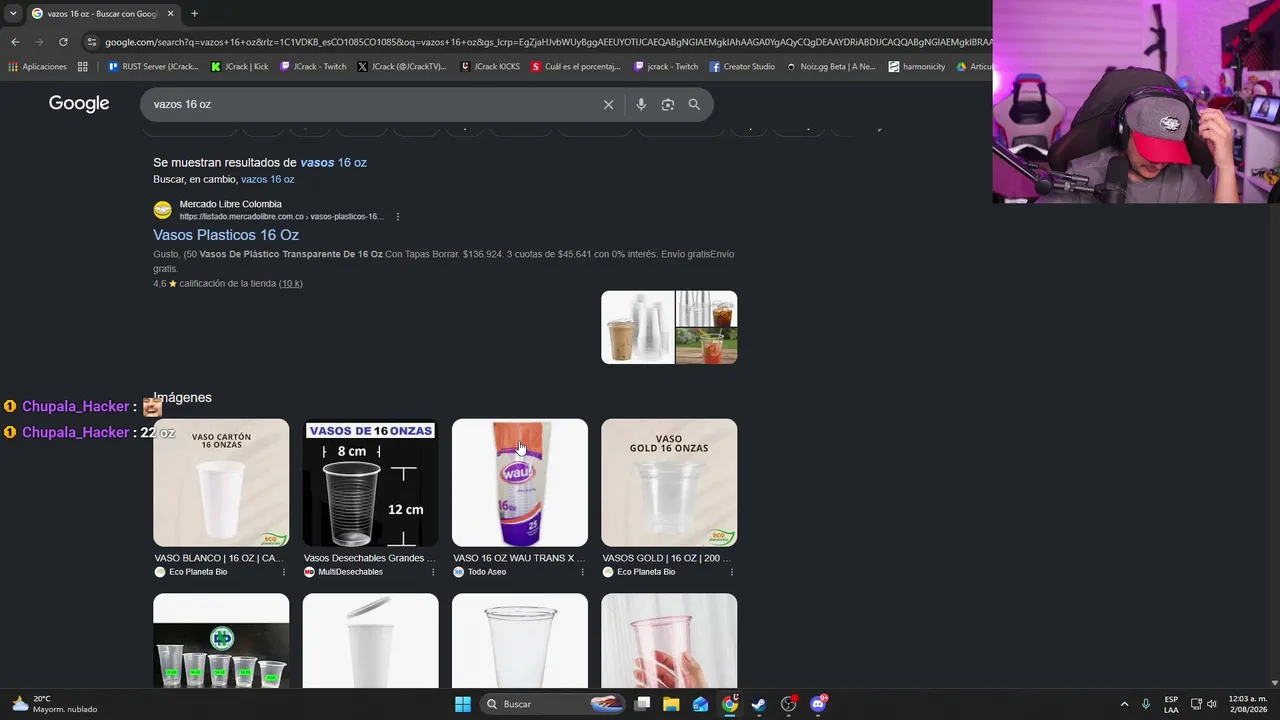Switch to Chrome on the taskbar
1280x720 pixels.
[x=730, y=704]
